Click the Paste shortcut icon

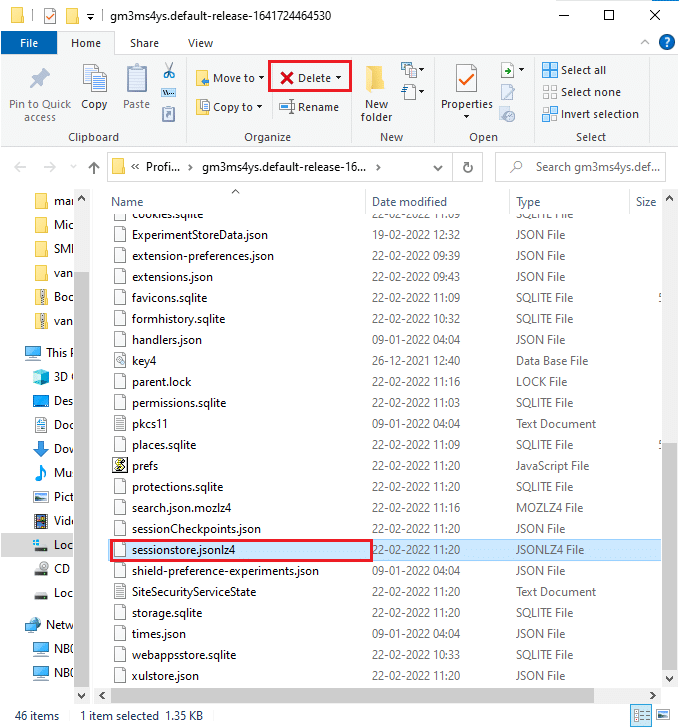click(x=168, y=114)
